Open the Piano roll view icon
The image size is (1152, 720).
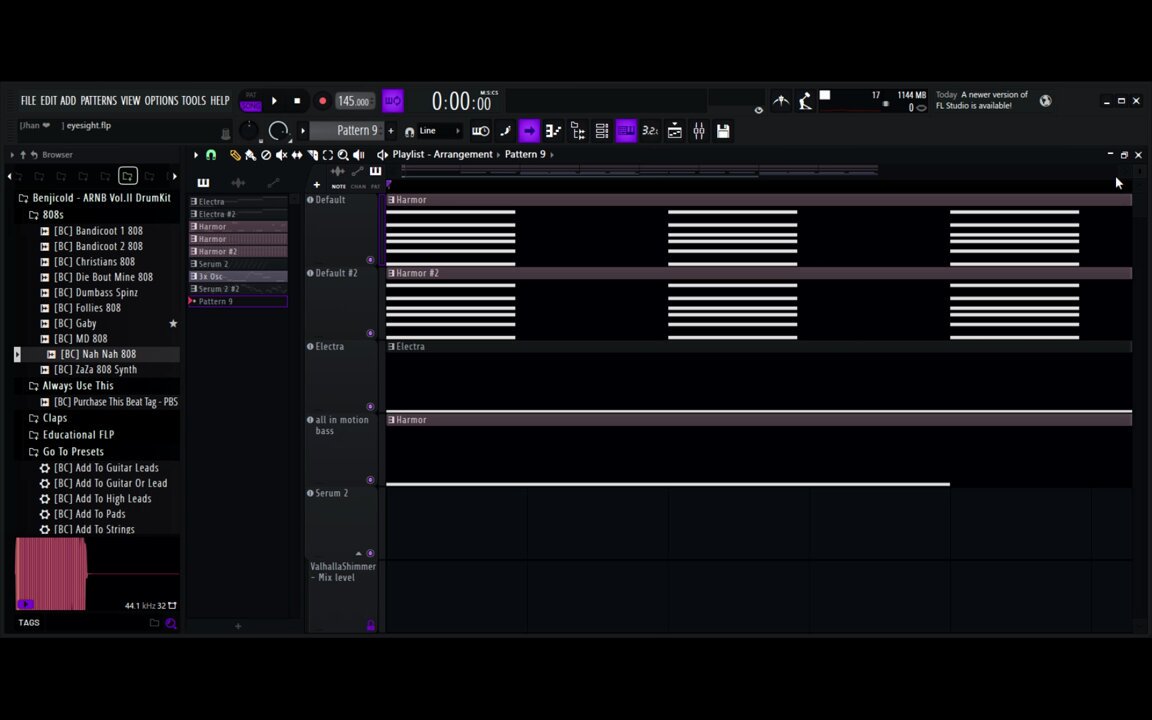pyautogui.click(x=626, y=131)
